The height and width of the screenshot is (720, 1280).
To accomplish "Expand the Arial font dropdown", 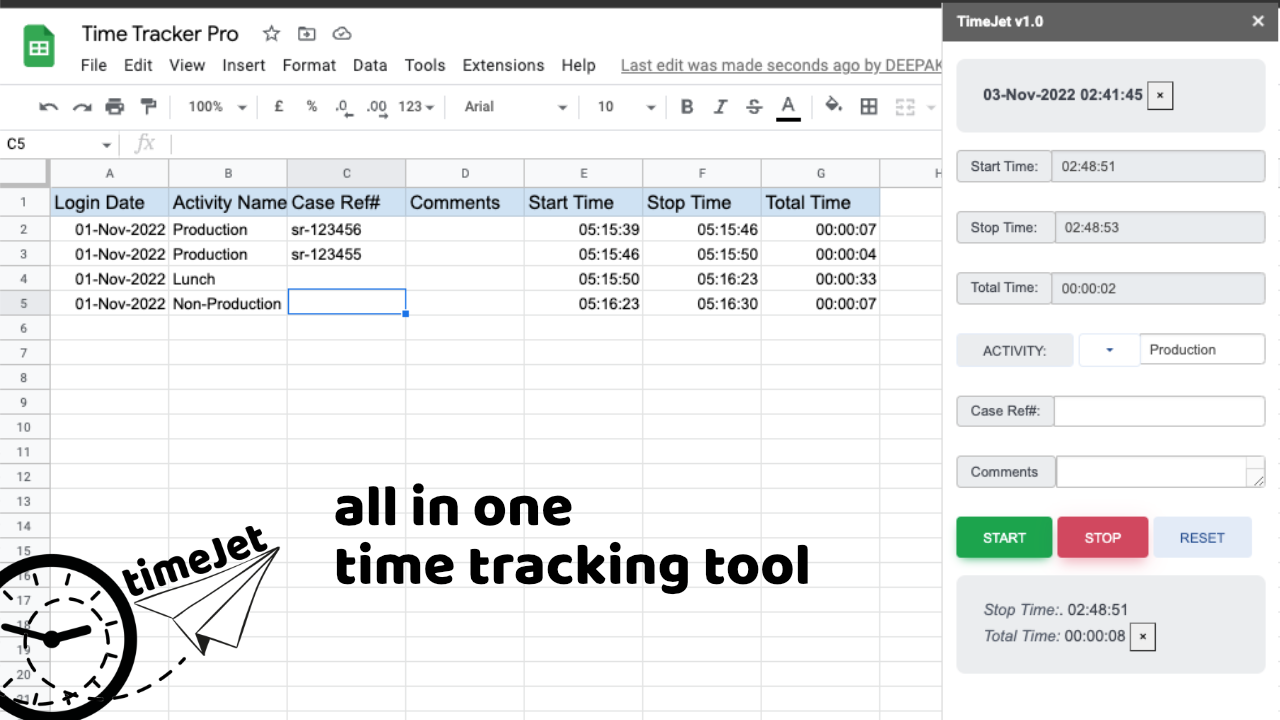I will tap(515, 107).
